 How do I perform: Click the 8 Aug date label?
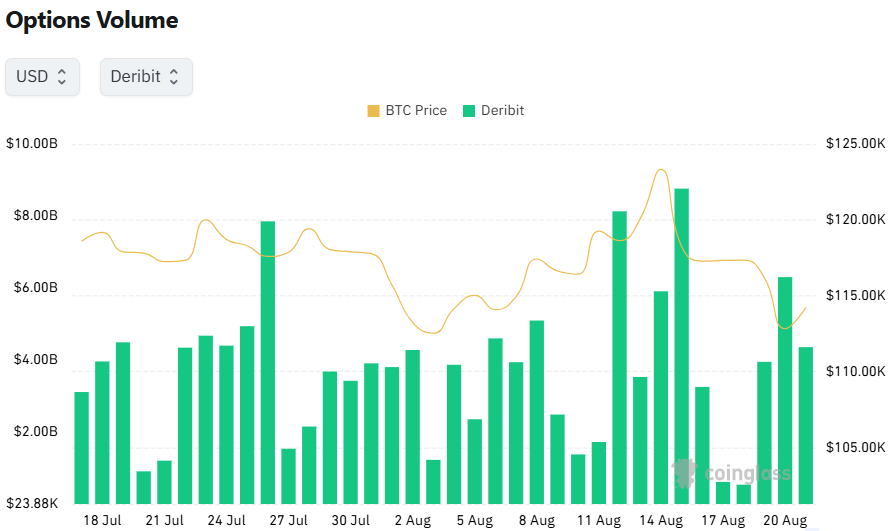tap(537, 520)
